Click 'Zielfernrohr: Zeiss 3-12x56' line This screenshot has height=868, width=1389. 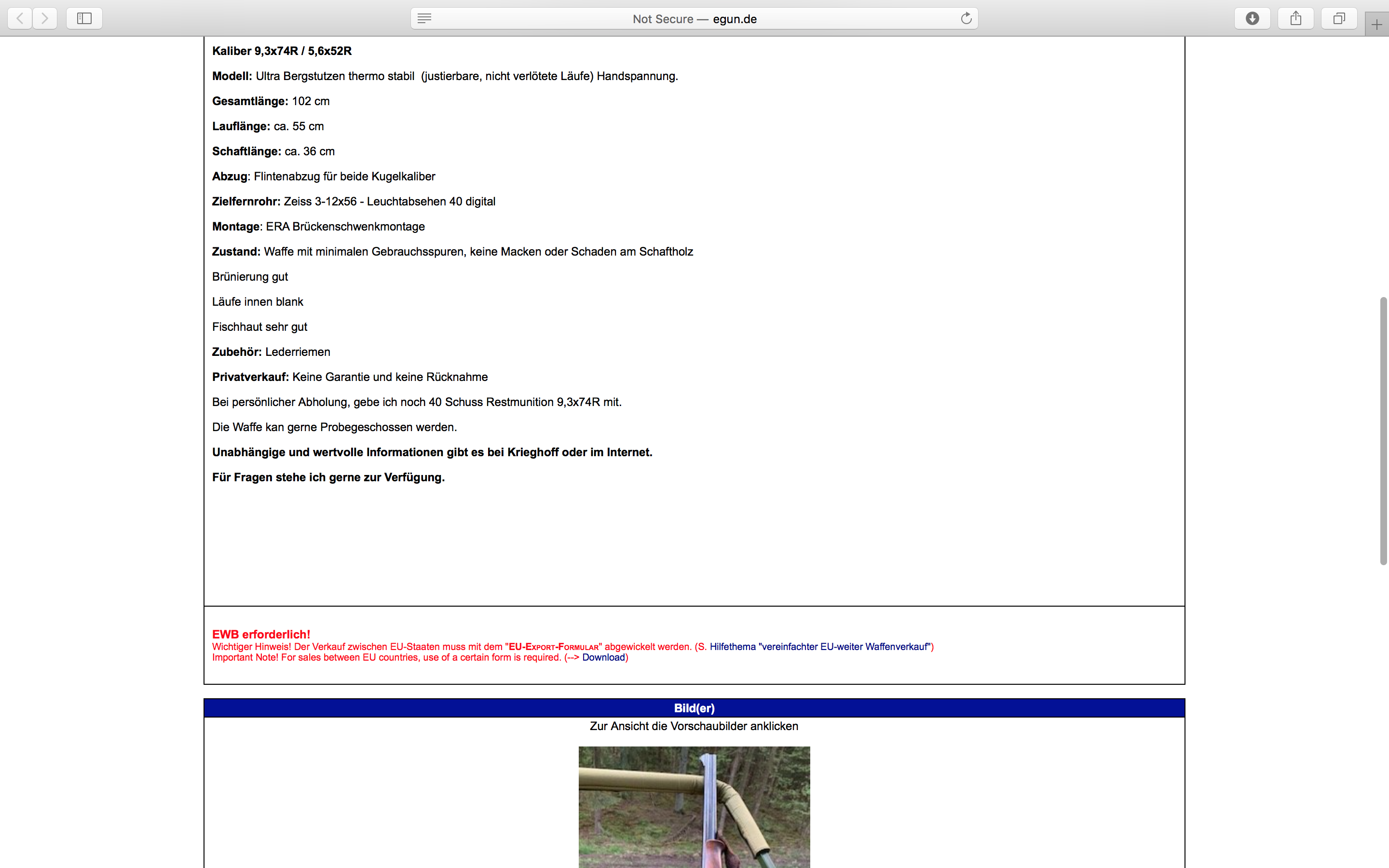(354, 202)
